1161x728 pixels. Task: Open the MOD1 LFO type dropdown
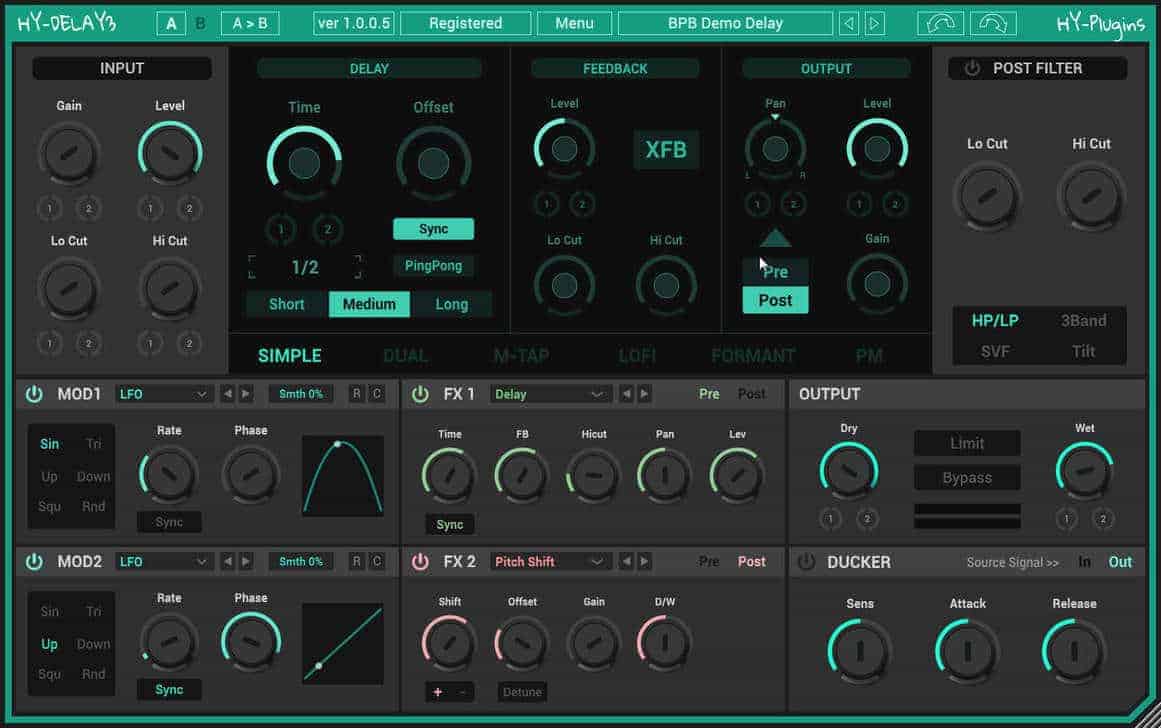(x=164, y=394)
